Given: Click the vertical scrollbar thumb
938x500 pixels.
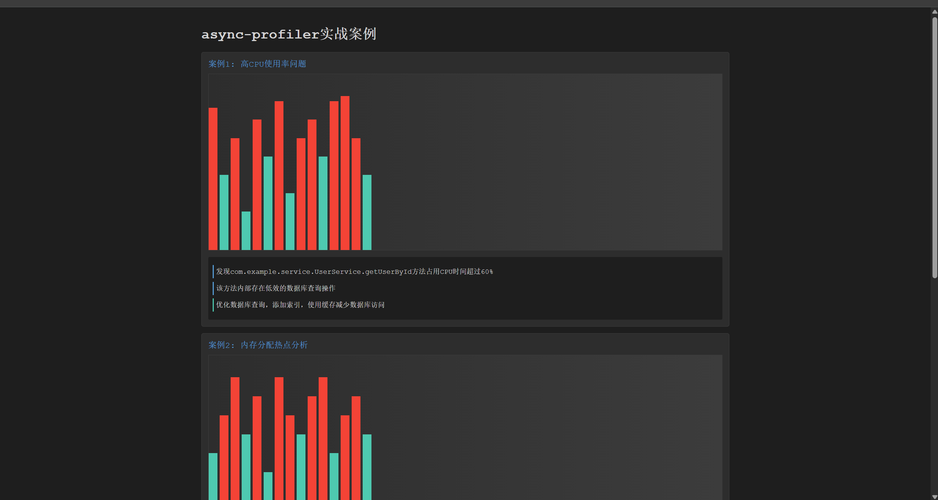Looking at the screenshot, I should [934, 147].
